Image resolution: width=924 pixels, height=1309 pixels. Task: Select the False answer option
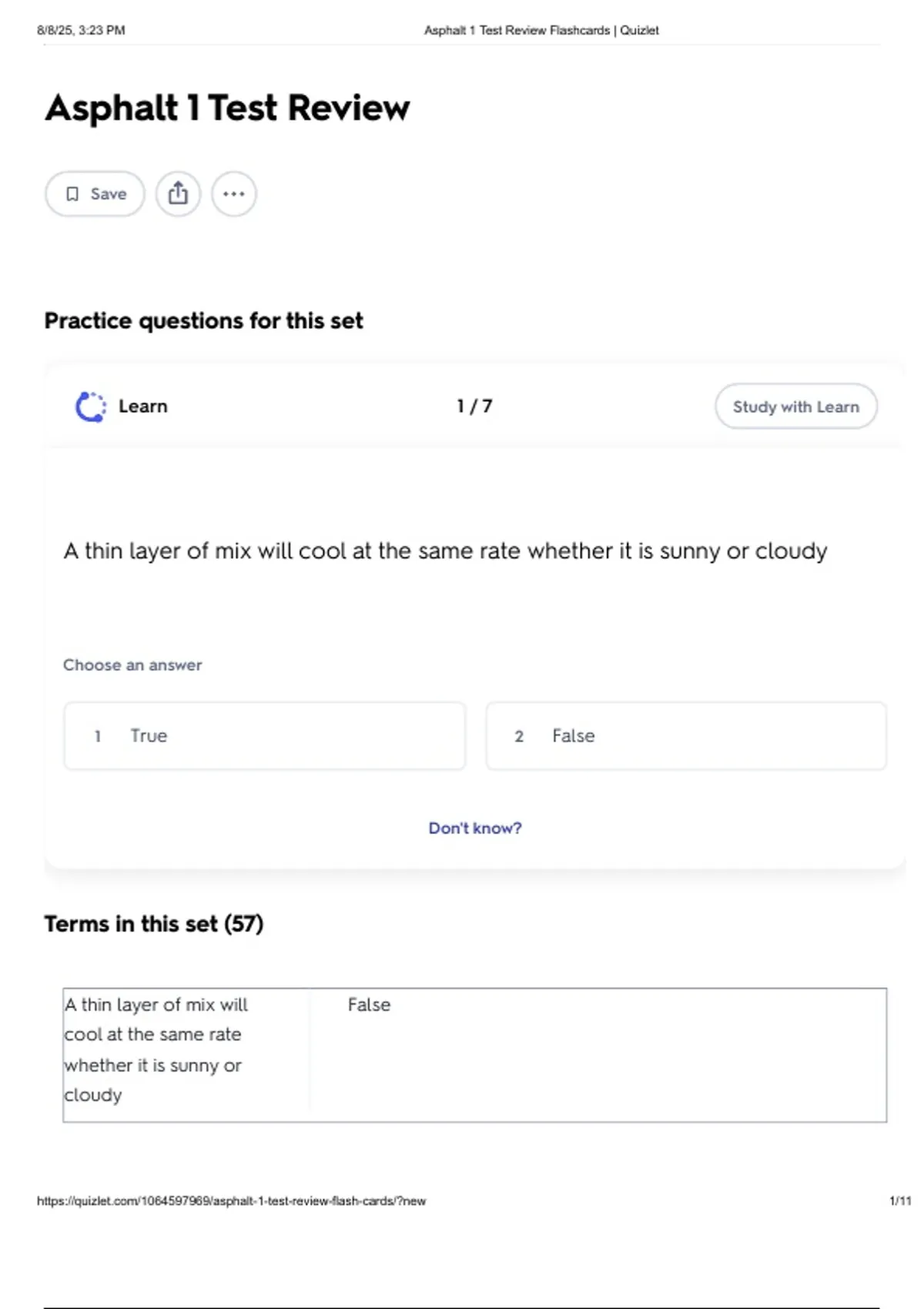(686, 736)
